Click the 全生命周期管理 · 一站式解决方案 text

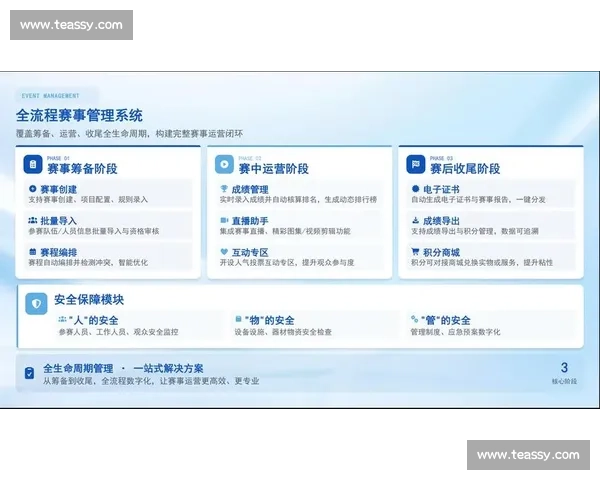123,369
